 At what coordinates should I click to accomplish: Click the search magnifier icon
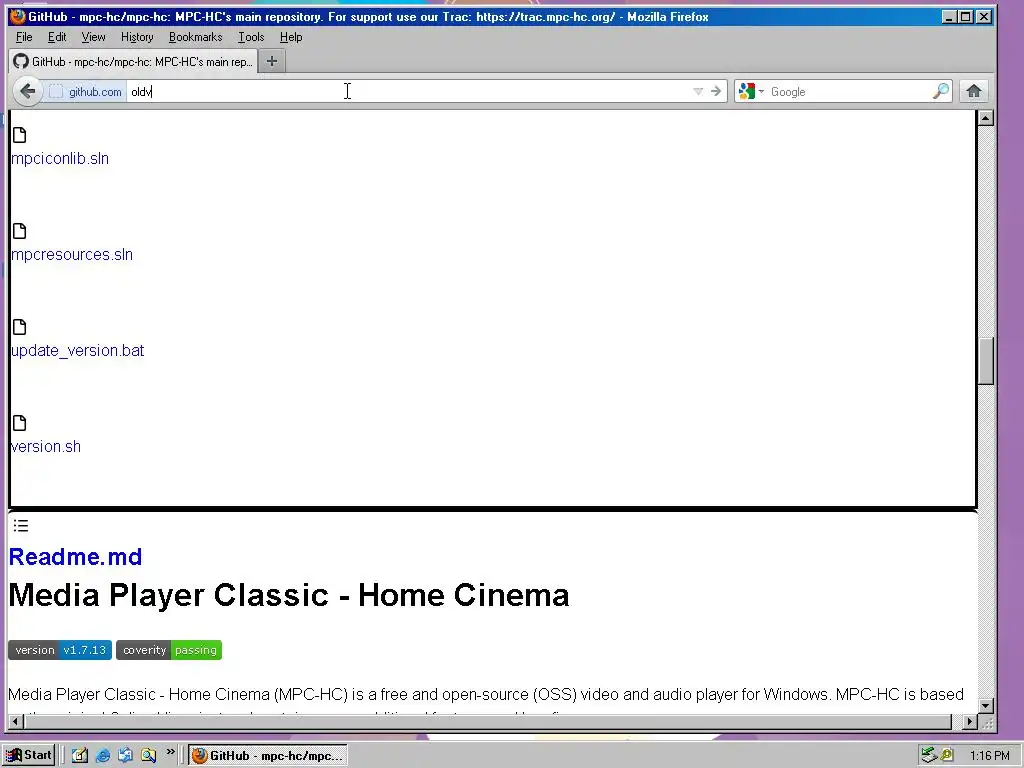(940, 91)
